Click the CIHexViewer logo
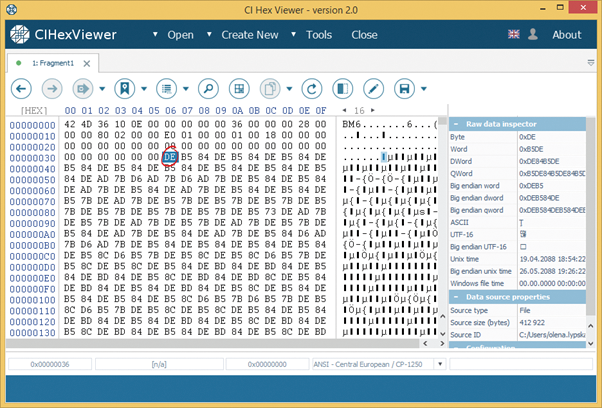Screen dimensions: 602x408 pyautogui.click(x=63, y=35)
